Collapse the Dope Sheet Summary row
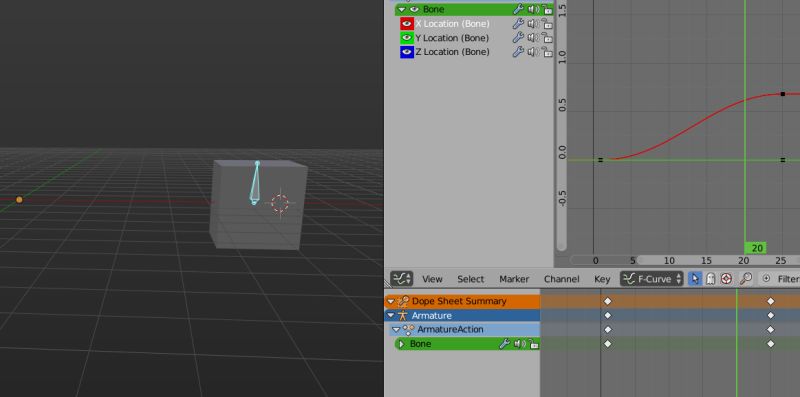Viewport: 800px width, 397px height. [391, 301]
